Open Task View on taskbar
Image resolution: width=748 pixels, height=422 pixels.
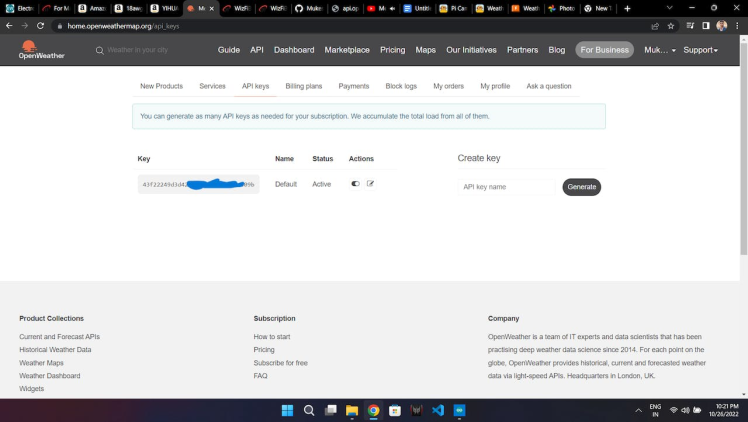330,410
